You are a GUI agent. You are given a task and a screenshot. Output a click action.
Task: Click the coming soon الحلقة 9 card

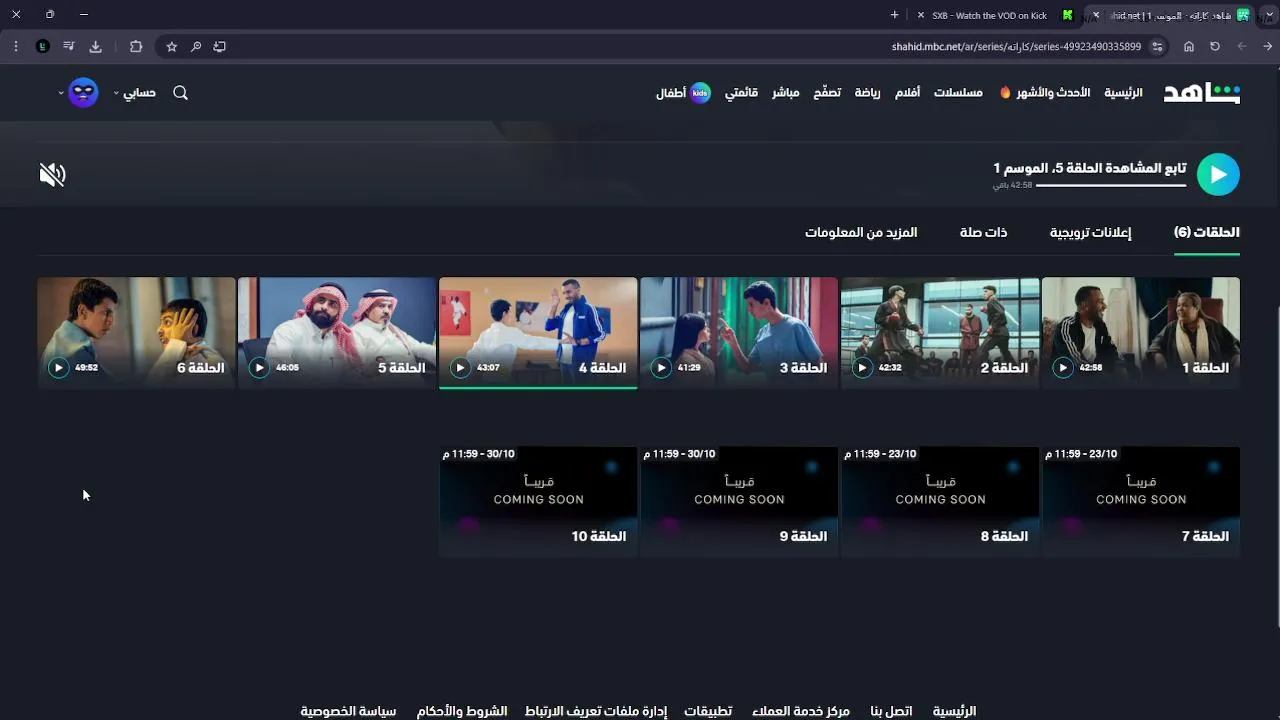[739, 502]
